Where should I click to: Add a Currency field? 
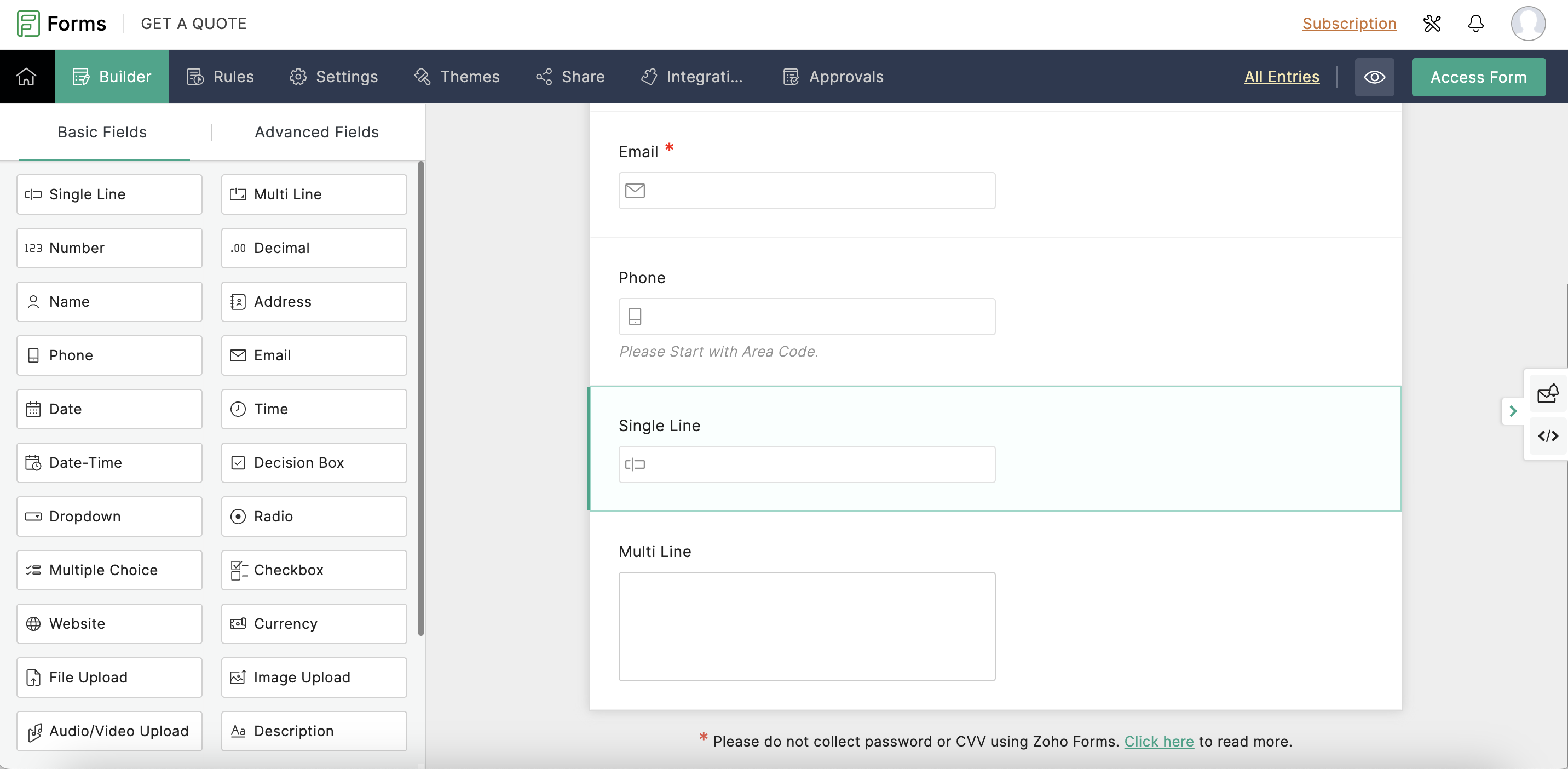[x=314, y=623]
